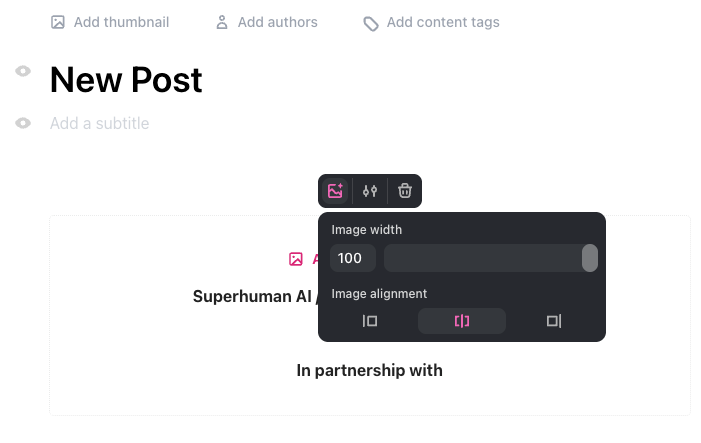
Task: Click the image width number field
Action: [352, 258]
